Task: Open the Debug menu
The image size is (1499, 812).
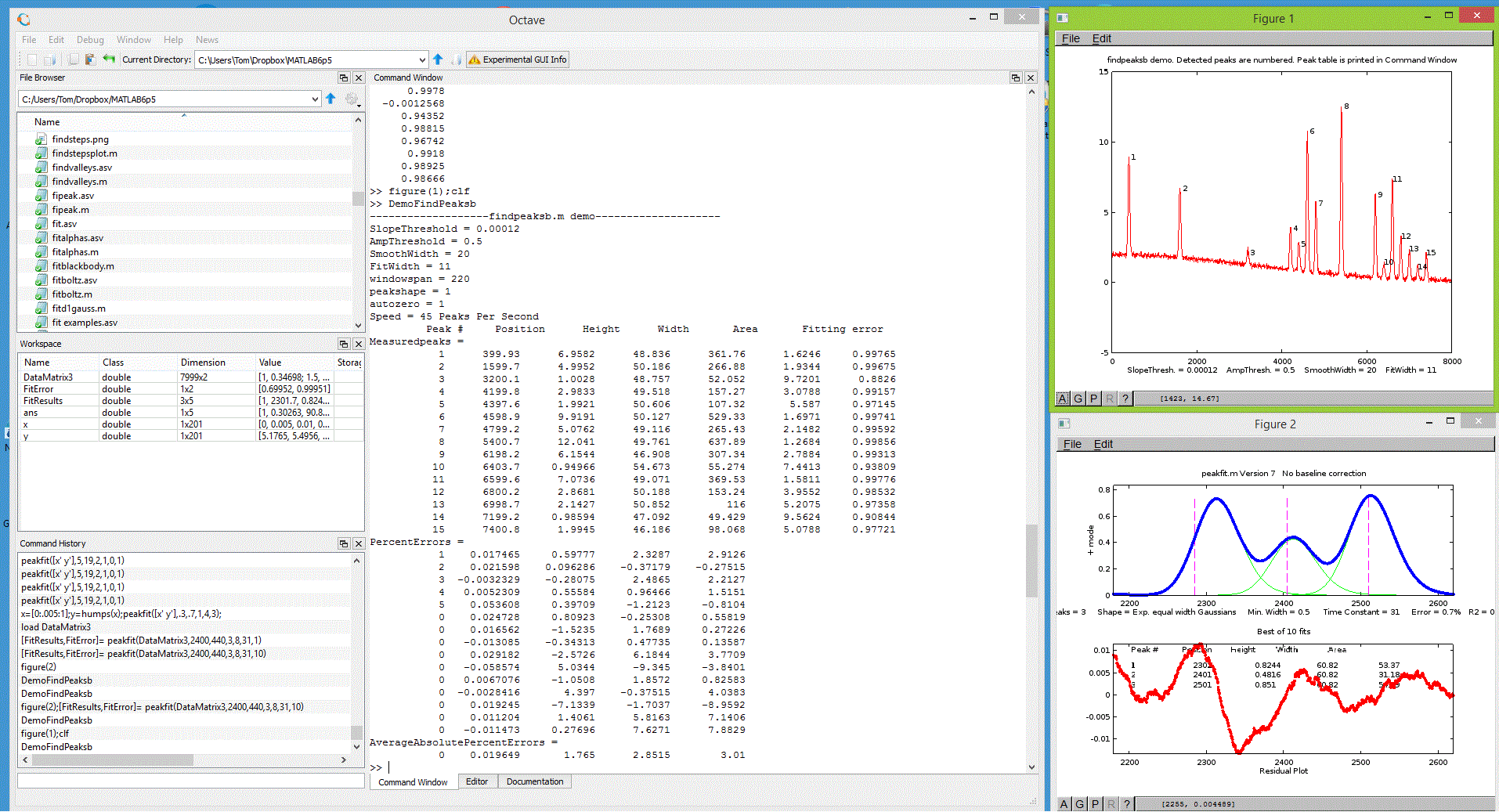Action: [x=90, y=40]
